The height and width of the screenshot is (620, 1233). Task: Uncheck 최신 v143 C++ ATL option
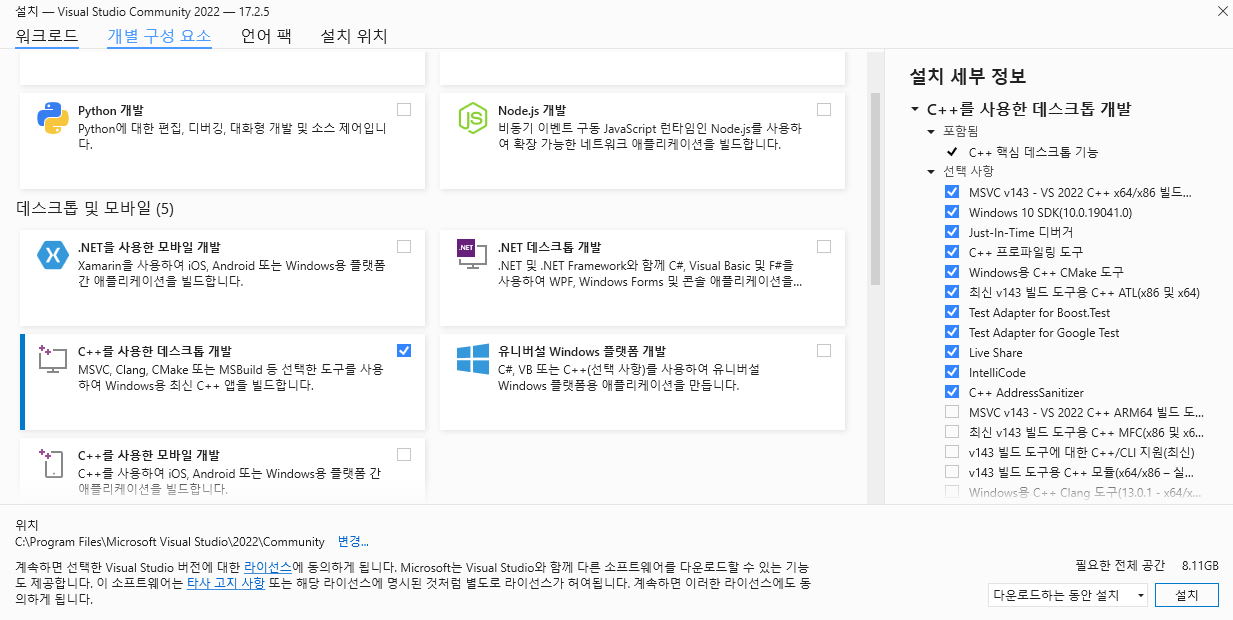(x=952, y=292)
